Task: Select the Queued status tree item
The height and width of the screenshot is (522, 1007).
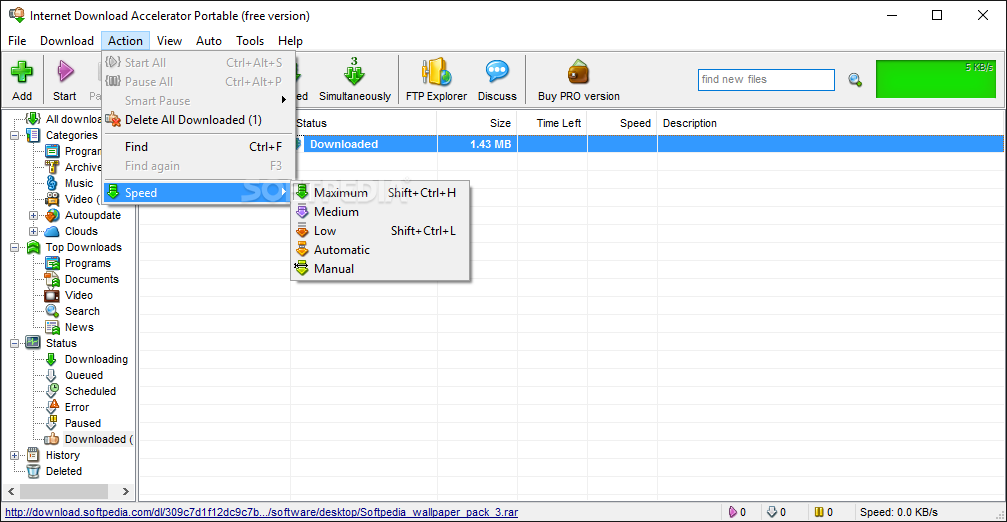Action: click(x=83, y=376)
